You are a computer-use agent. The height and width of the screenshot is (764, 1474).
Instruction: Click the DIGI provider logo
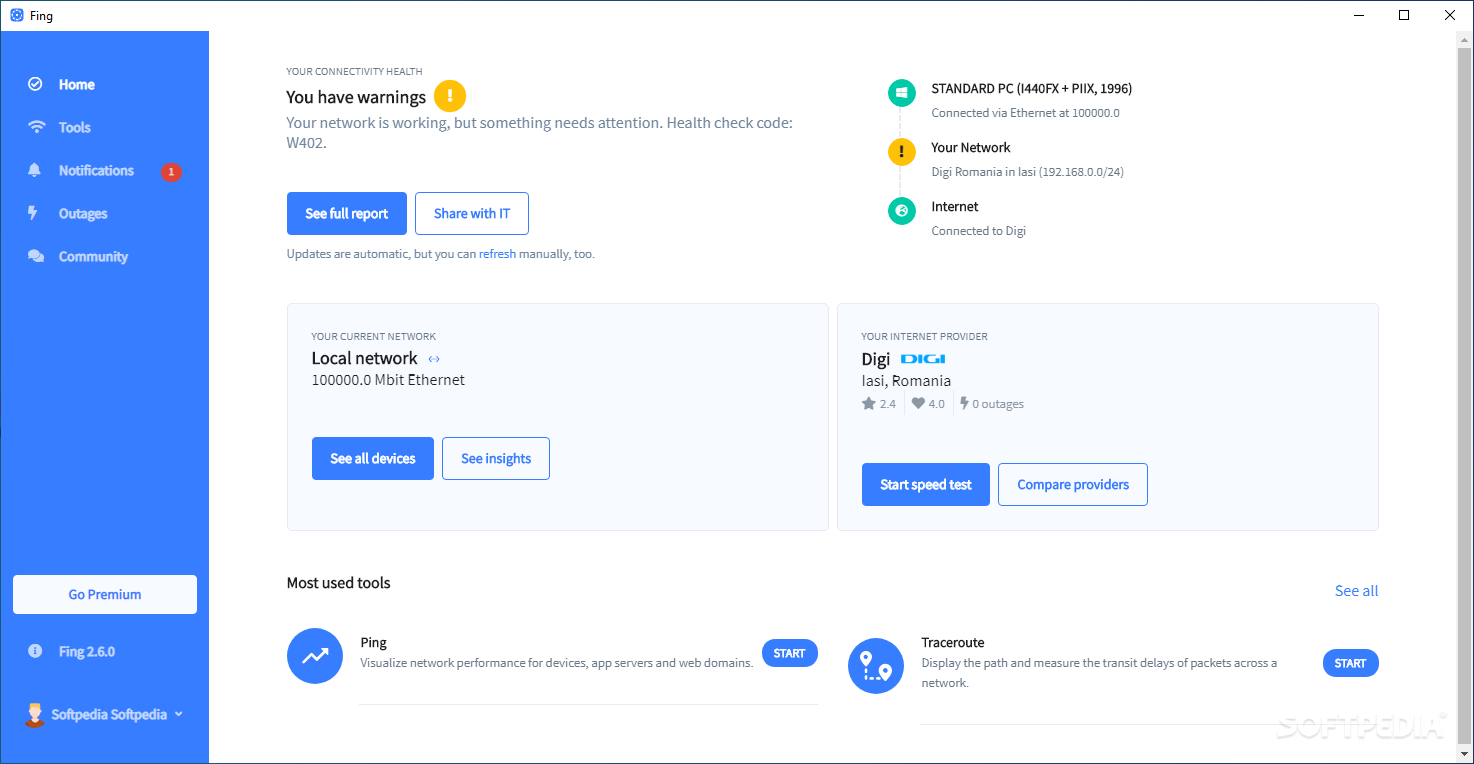tap(922, 358)
